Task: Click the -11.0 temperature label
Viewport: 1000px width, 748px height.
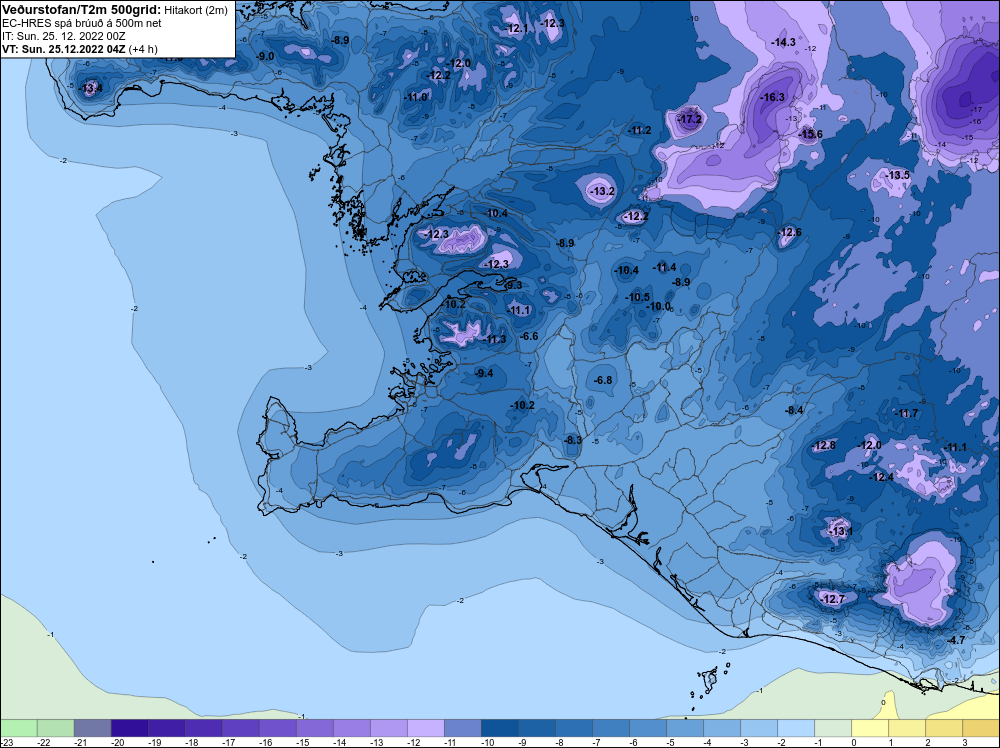Action: (416, 97)
